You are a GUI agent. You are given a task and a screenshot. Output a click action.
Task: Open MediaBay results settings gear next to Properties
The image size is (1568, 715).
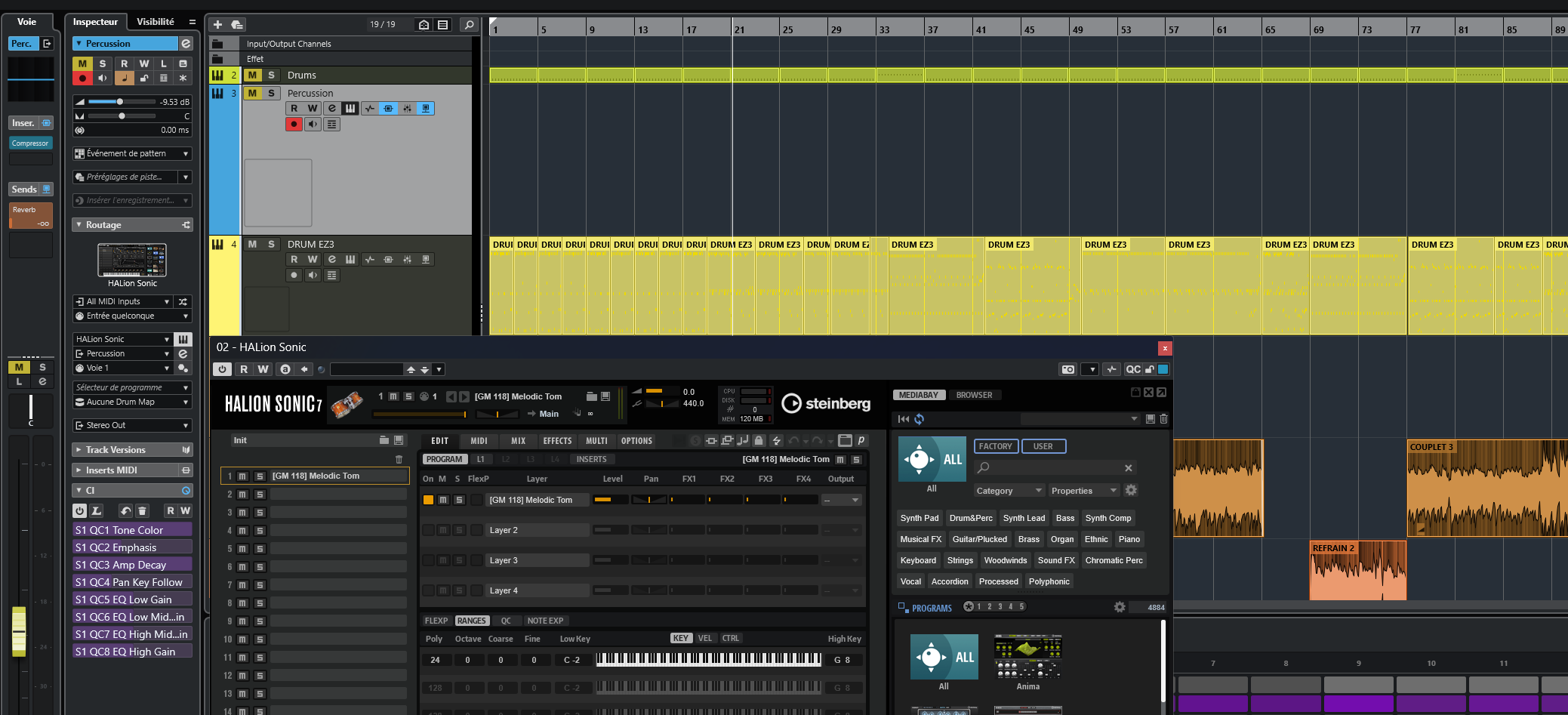click(1131, 490)
